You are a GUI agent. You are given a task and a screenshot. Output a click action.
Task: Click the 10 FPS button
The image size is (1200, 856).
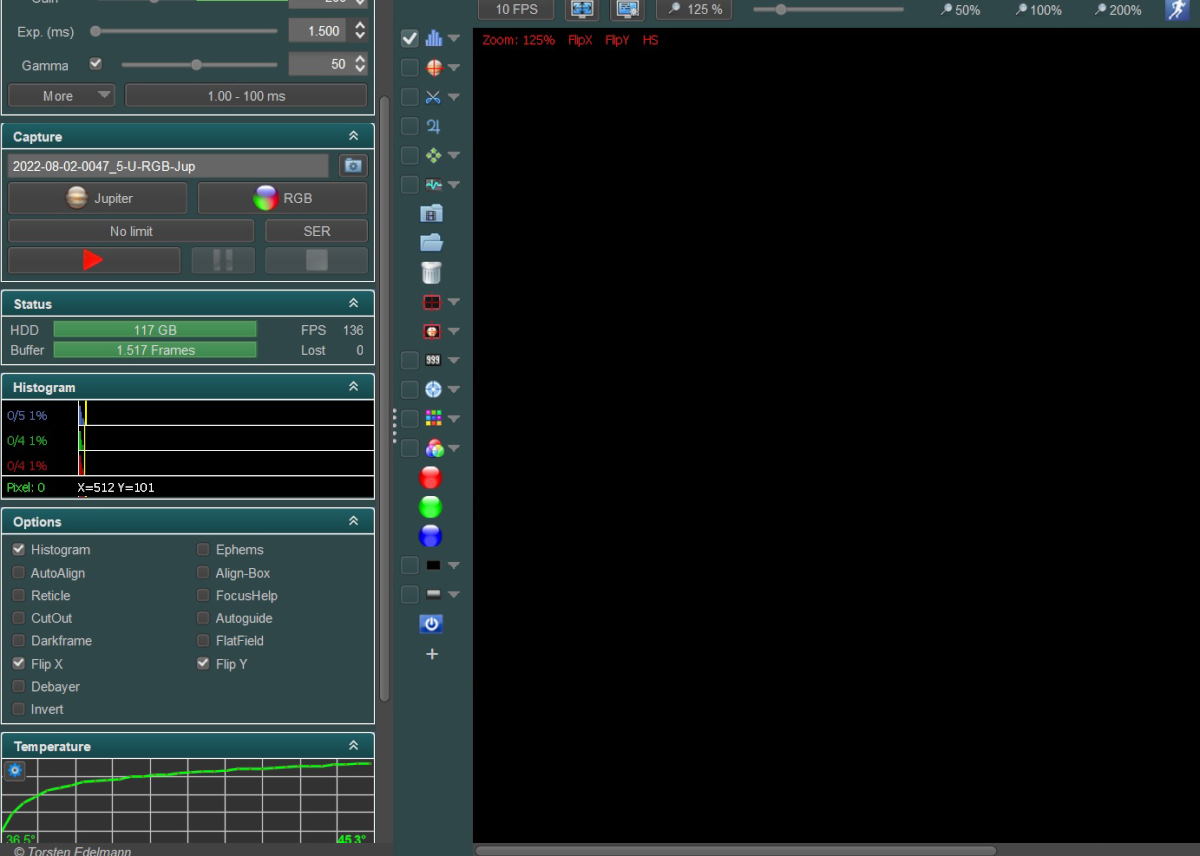coord(516,9)
